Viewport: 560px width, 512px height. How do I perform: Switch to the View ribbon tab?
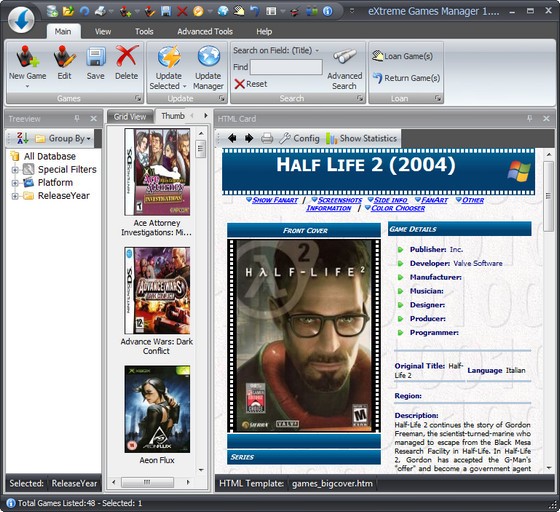pyautogui.click(x=103, y=31)
